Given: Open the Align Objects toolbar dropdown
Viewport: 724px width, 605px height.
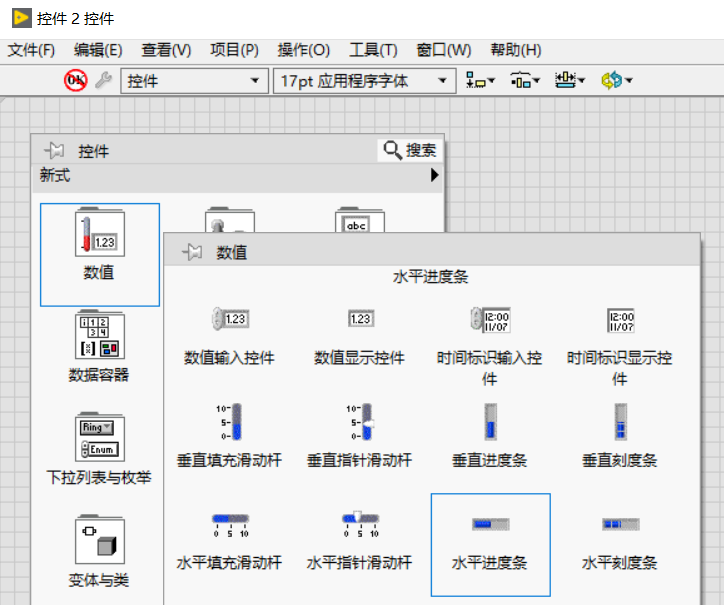Looking at the screenshot, I should click(480, 81).
